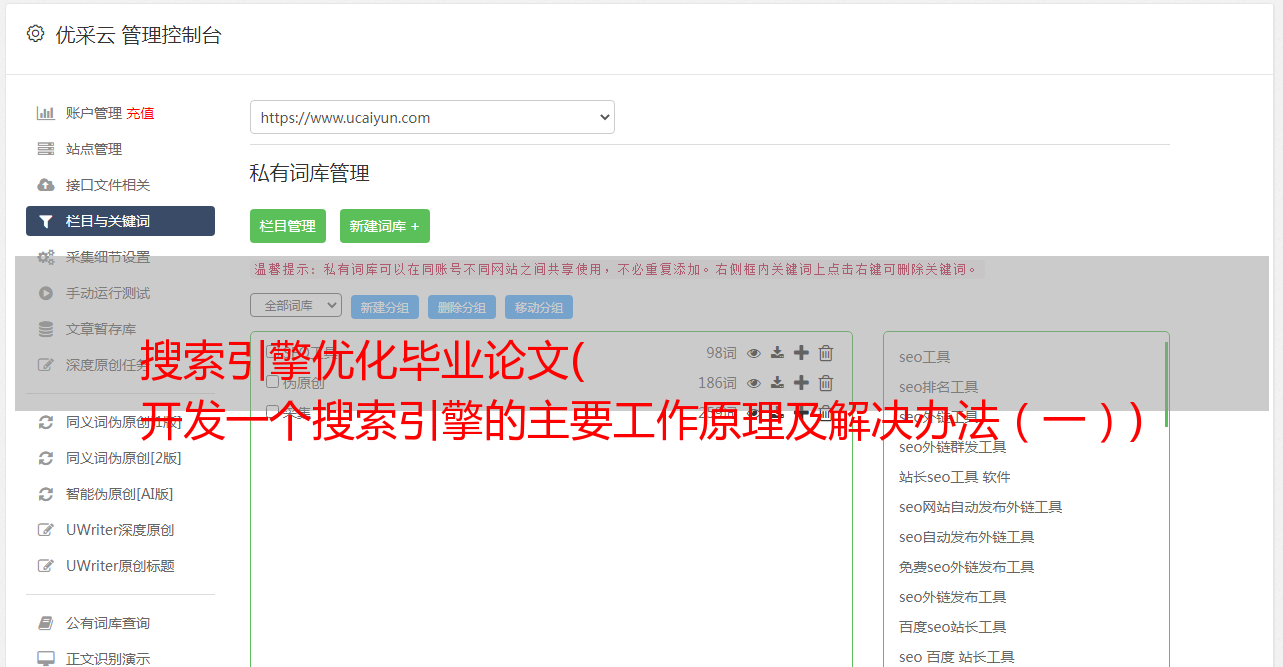Click the '186词' count text
1283x667 pixels.
(x=717, y=383)
